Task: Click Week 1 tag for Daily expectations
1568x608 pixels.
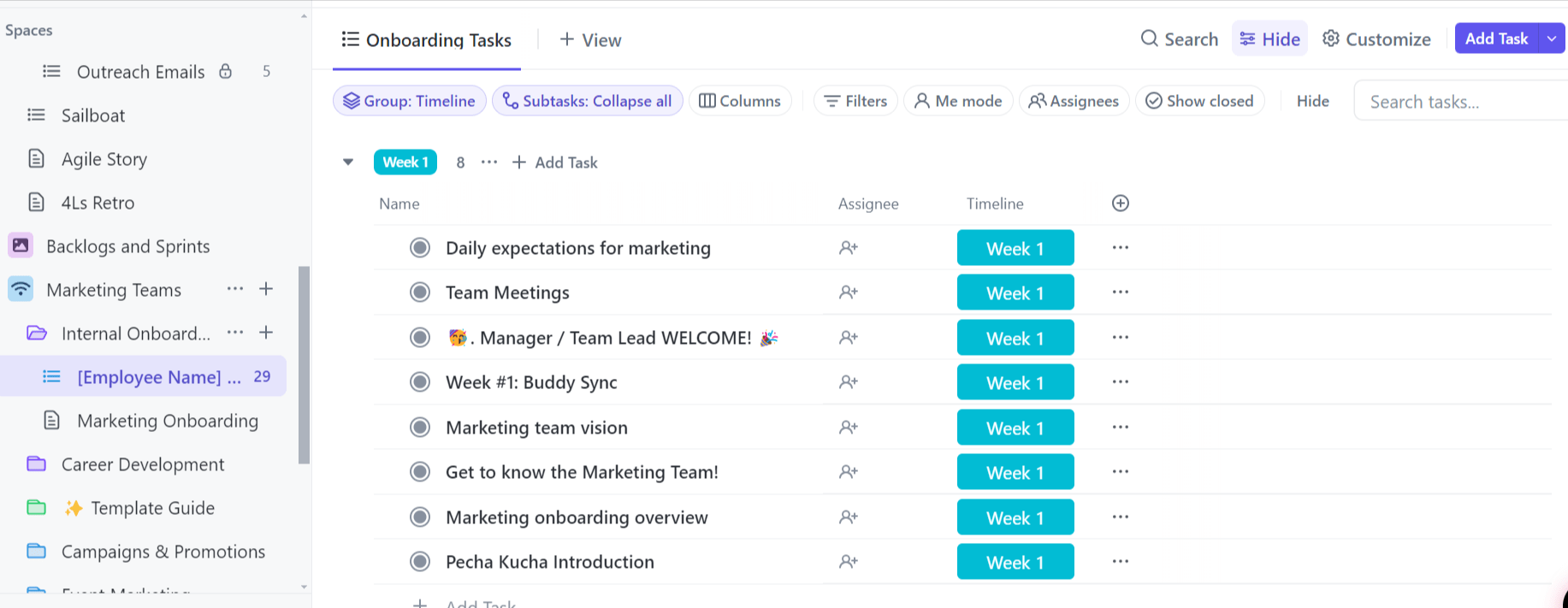Action: (x=1015, y=248)
